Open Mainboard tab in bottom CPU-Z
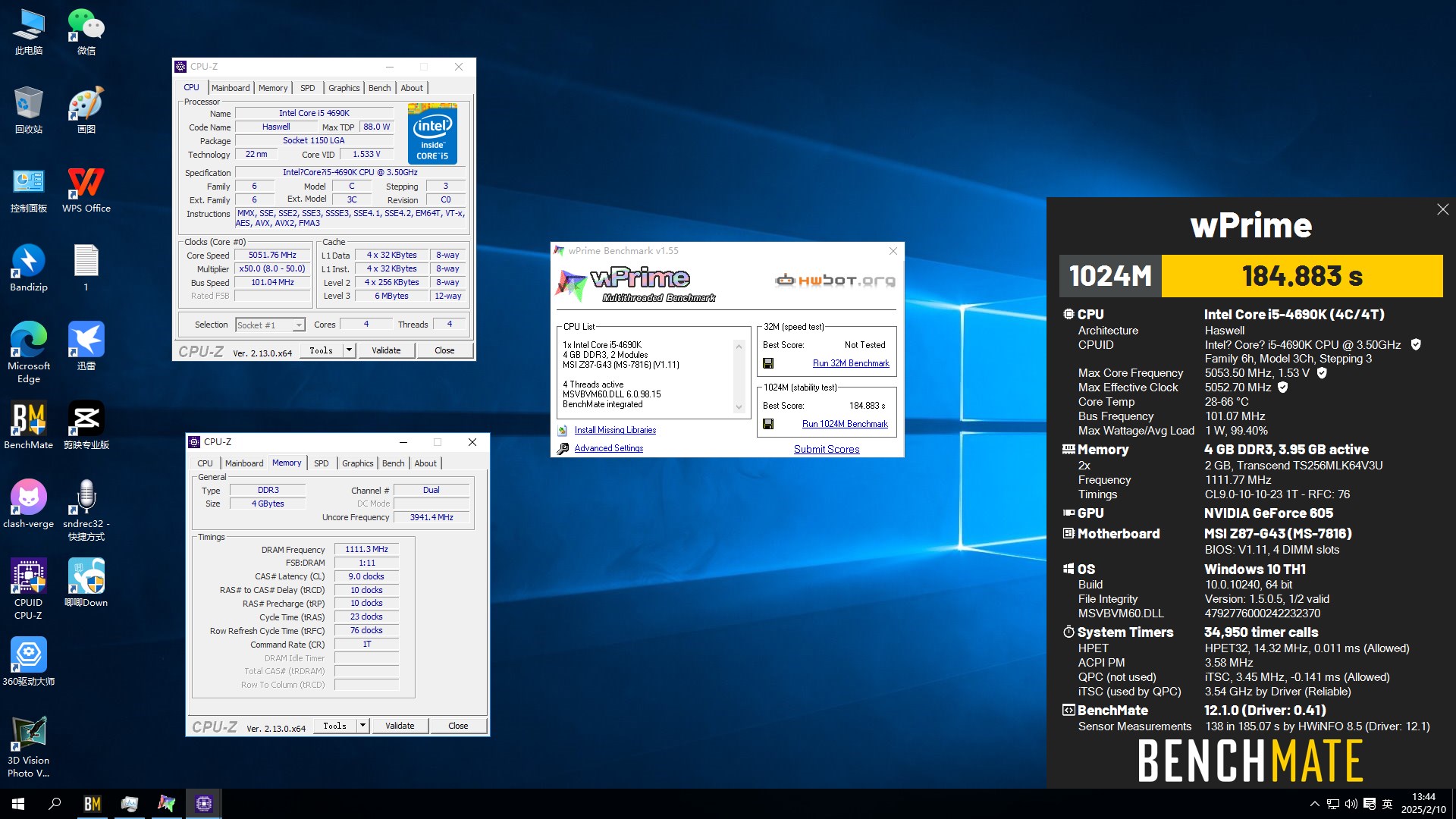The width and height of the screenshot is (1456, 819). pyautogui.click(x=244, y=463)
